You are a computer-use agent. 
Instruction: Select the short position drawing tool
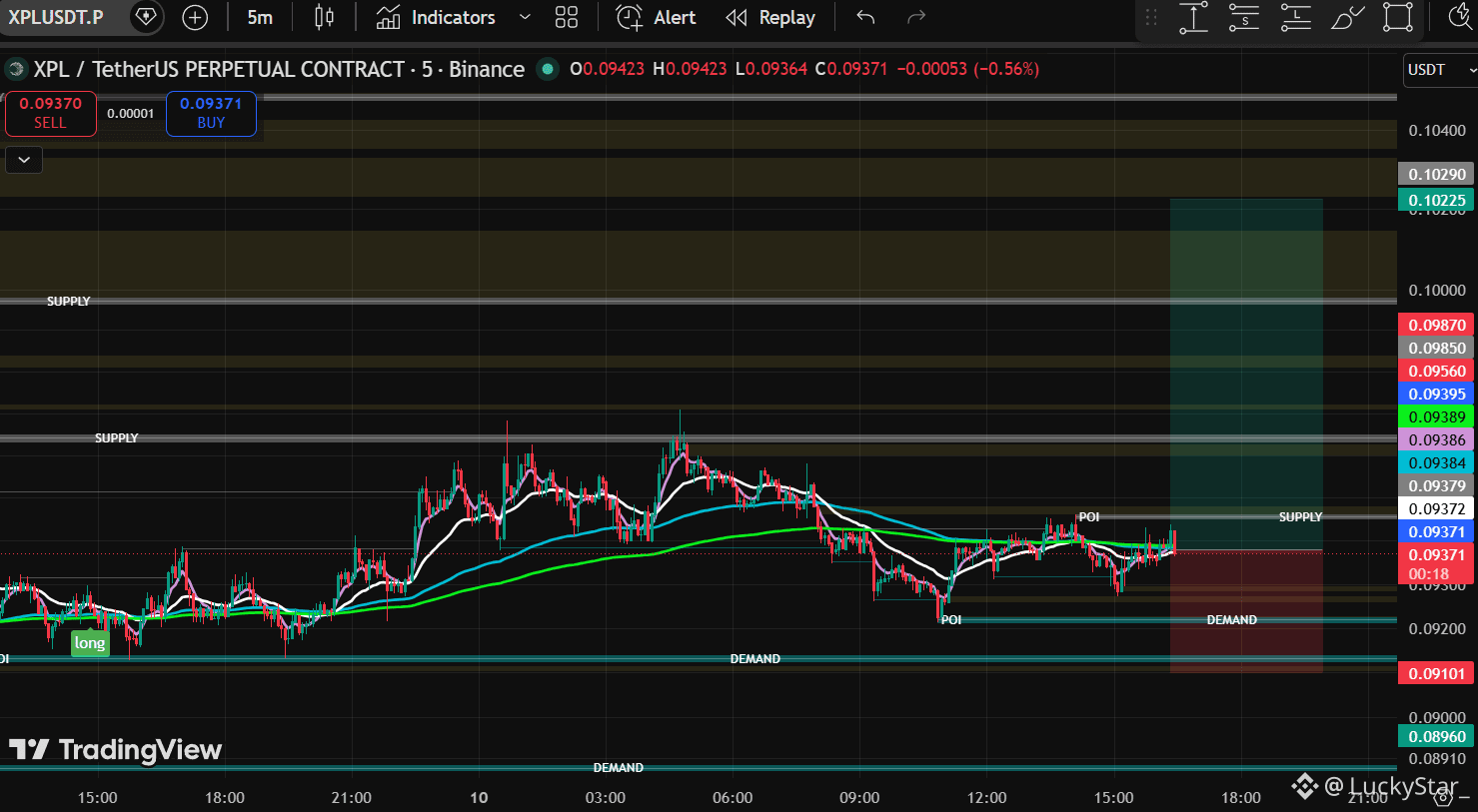coord(1244,17)
